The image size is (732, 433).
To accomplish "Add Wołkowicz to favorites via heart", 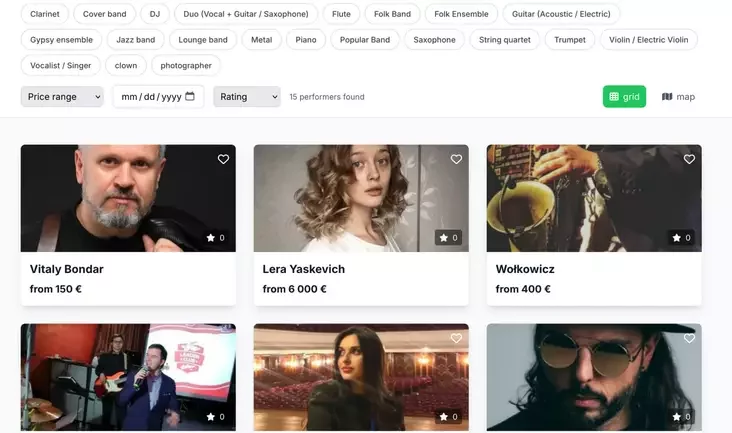I will pos(689,159).
